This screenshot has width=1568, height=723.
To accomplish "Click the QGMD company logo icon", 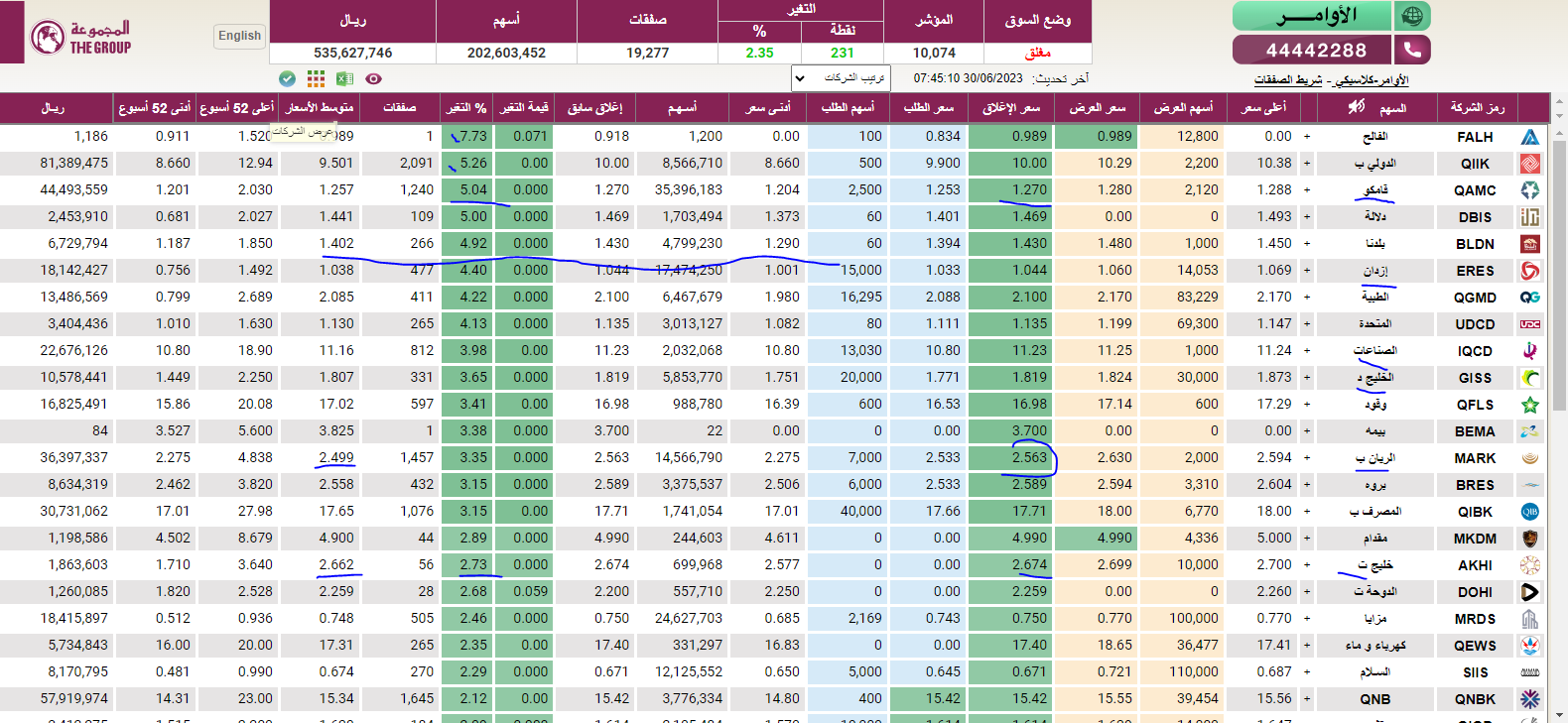I will pos(1530,298).
